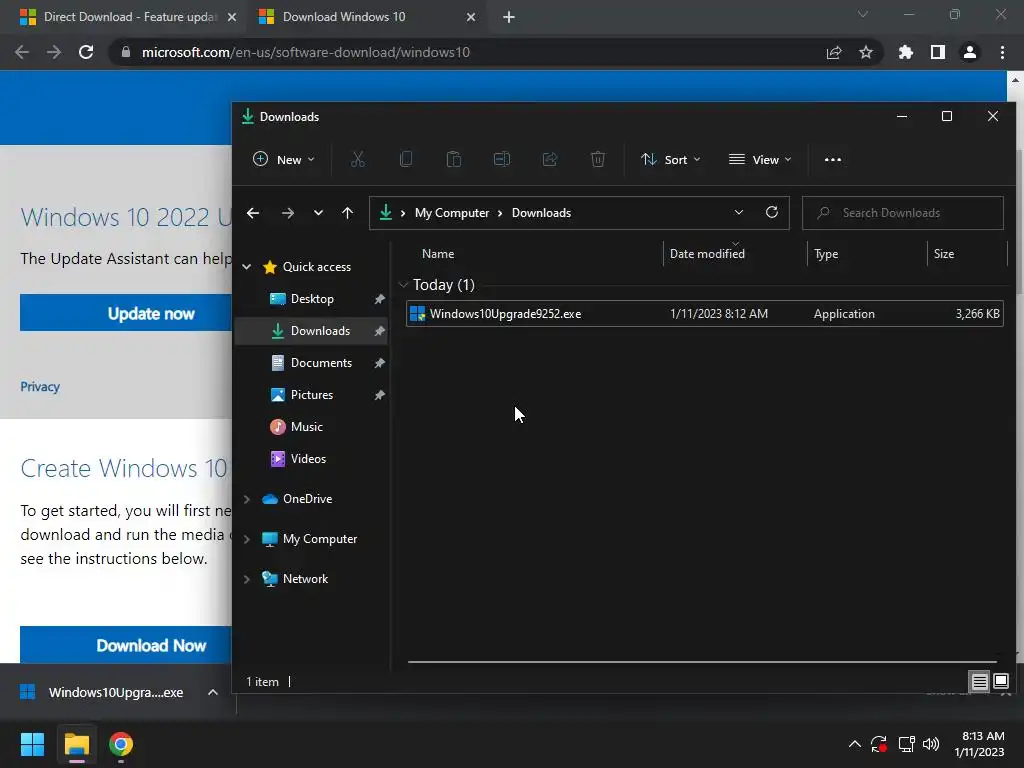Open the See more three-dots menu

(x=833, y=160)
